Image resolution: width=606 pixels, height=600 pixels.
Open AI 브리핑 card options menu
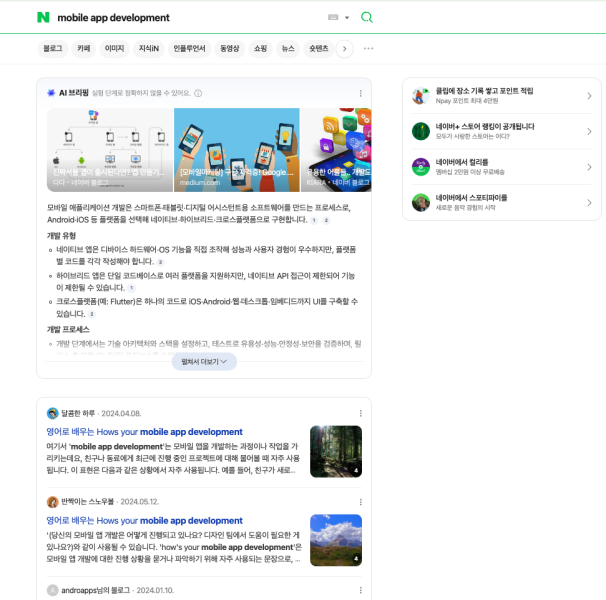point(360,93)
